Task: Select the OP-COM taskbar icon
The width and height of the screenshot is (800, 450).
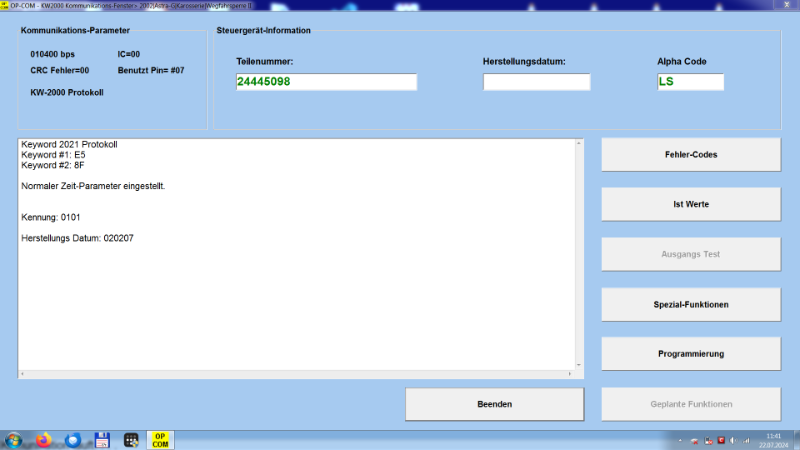Action: point(160,440)
